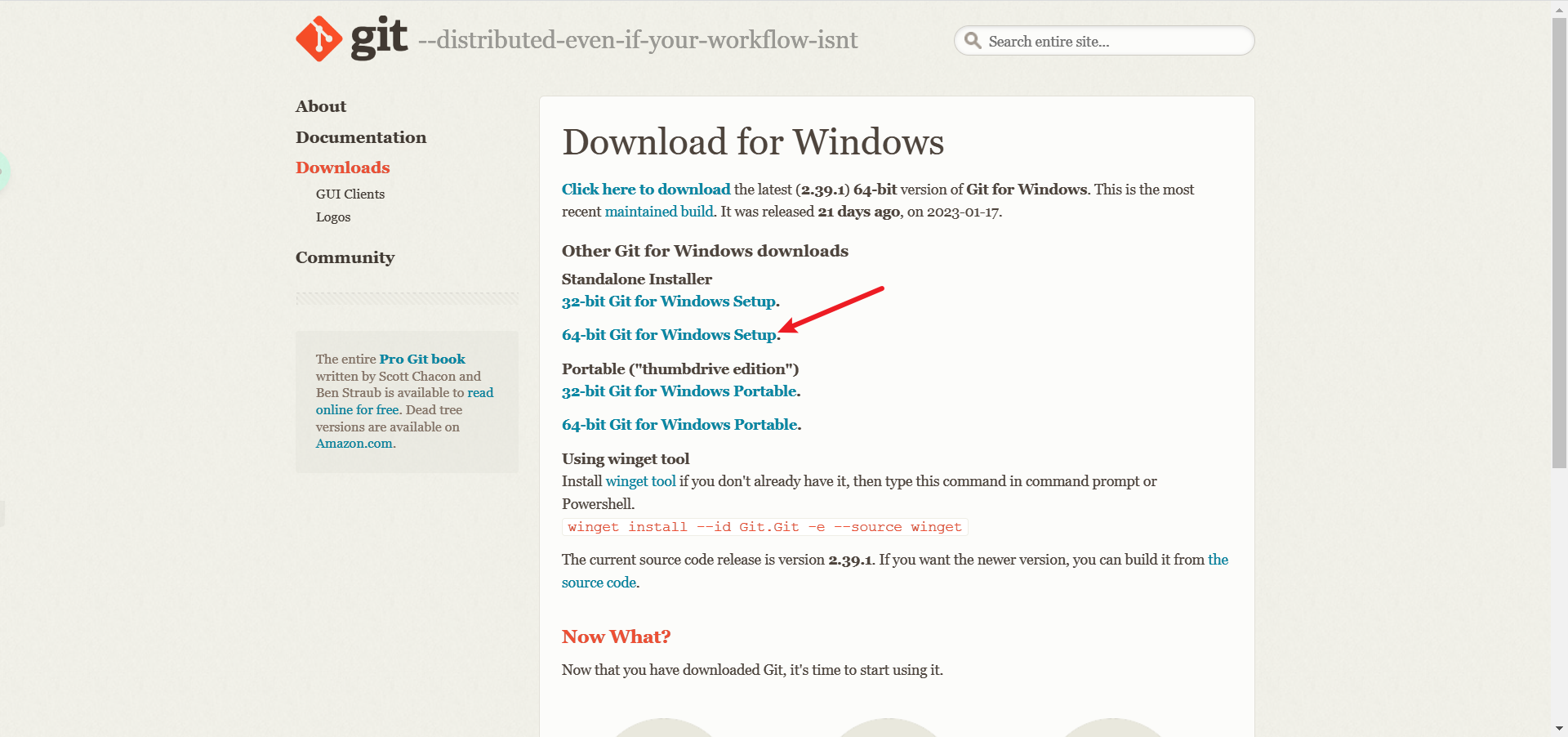Click the winget install command text
Viewport: 1568px width, 737px height.
[x=765, y=527]
